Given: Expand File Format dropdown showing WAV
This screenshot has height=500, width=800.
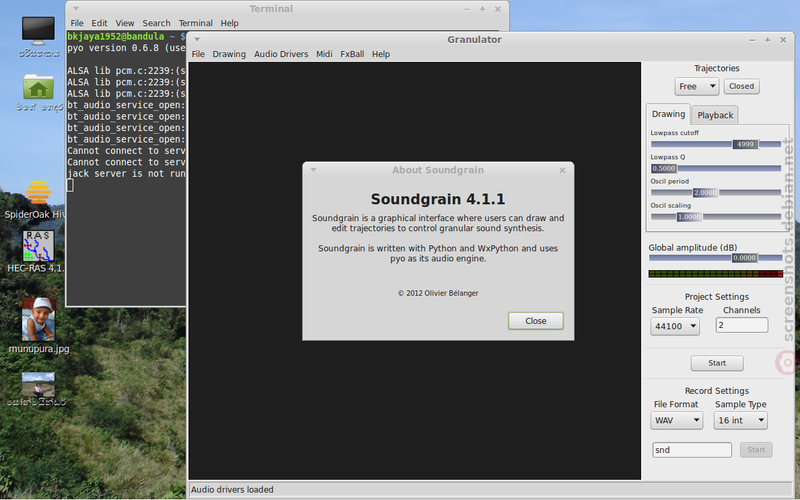Looking at the screenshot, I should coord(677,420).
